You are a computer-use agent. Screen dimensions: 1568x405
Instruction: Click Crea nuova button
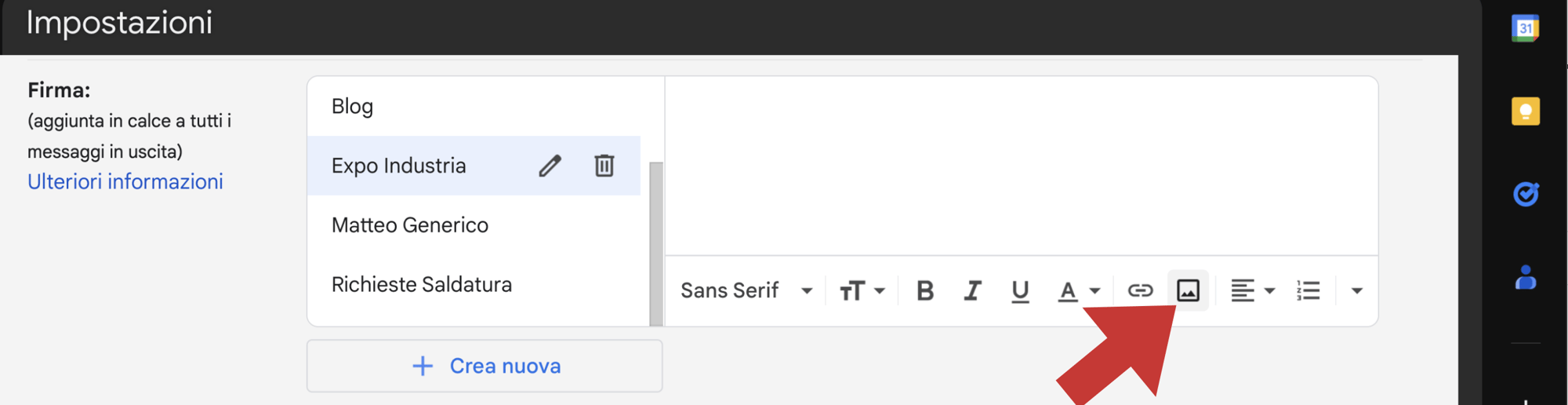(x=485, y=366)
